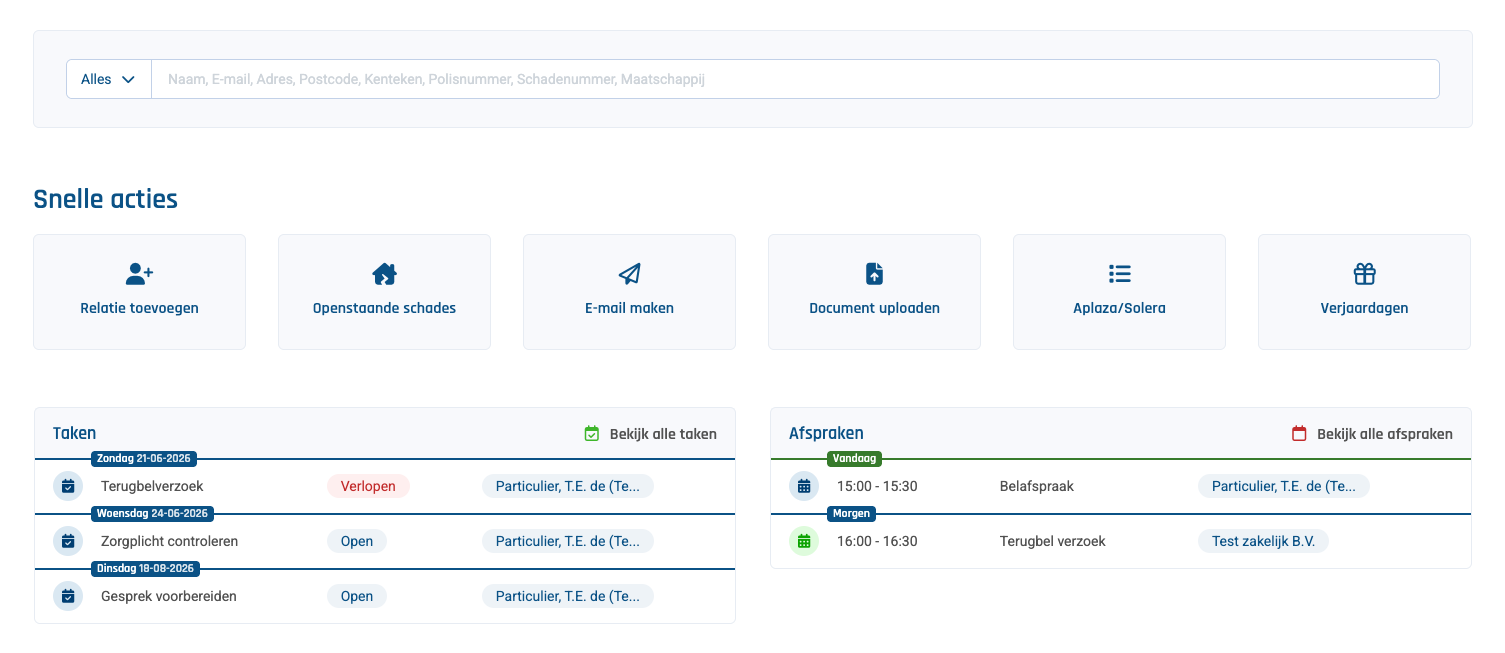
Task: Click the task icon in the Gesprek voorbereiden row
Action: pos(68,596)
